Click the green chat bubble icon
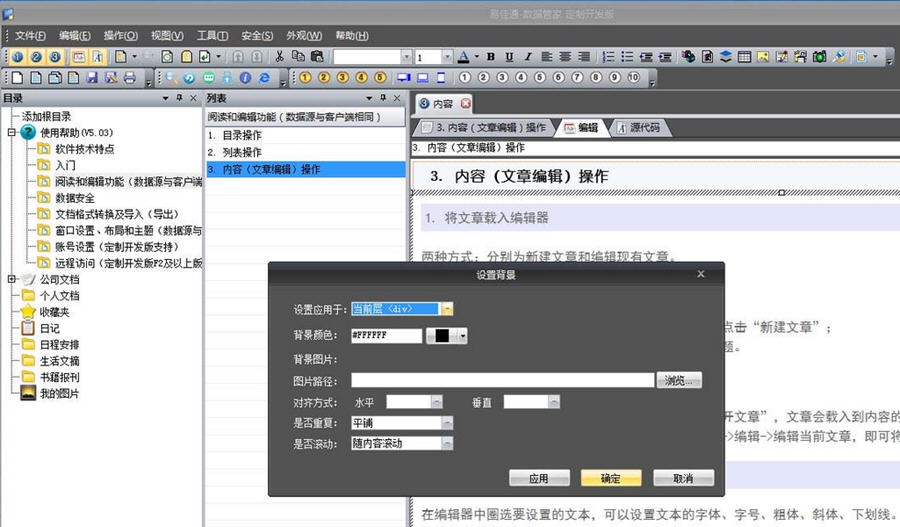Screen dimensions: 900x527 click(x=208, y=78)
